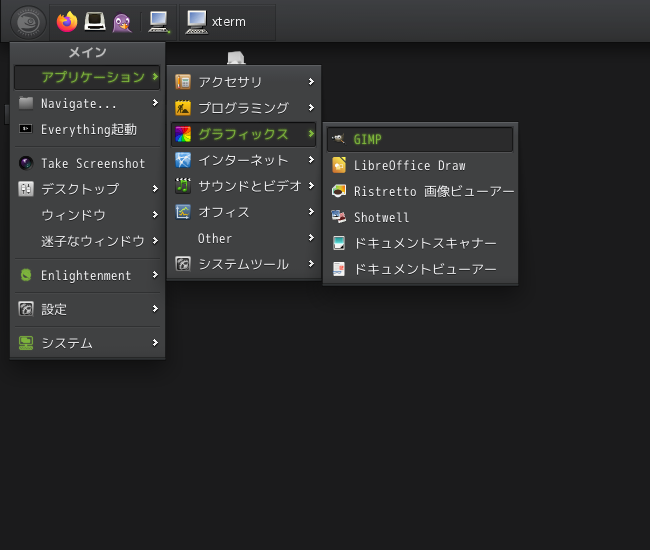
Task: Open the アプリケーション menu entry
Action: (87, 77)
